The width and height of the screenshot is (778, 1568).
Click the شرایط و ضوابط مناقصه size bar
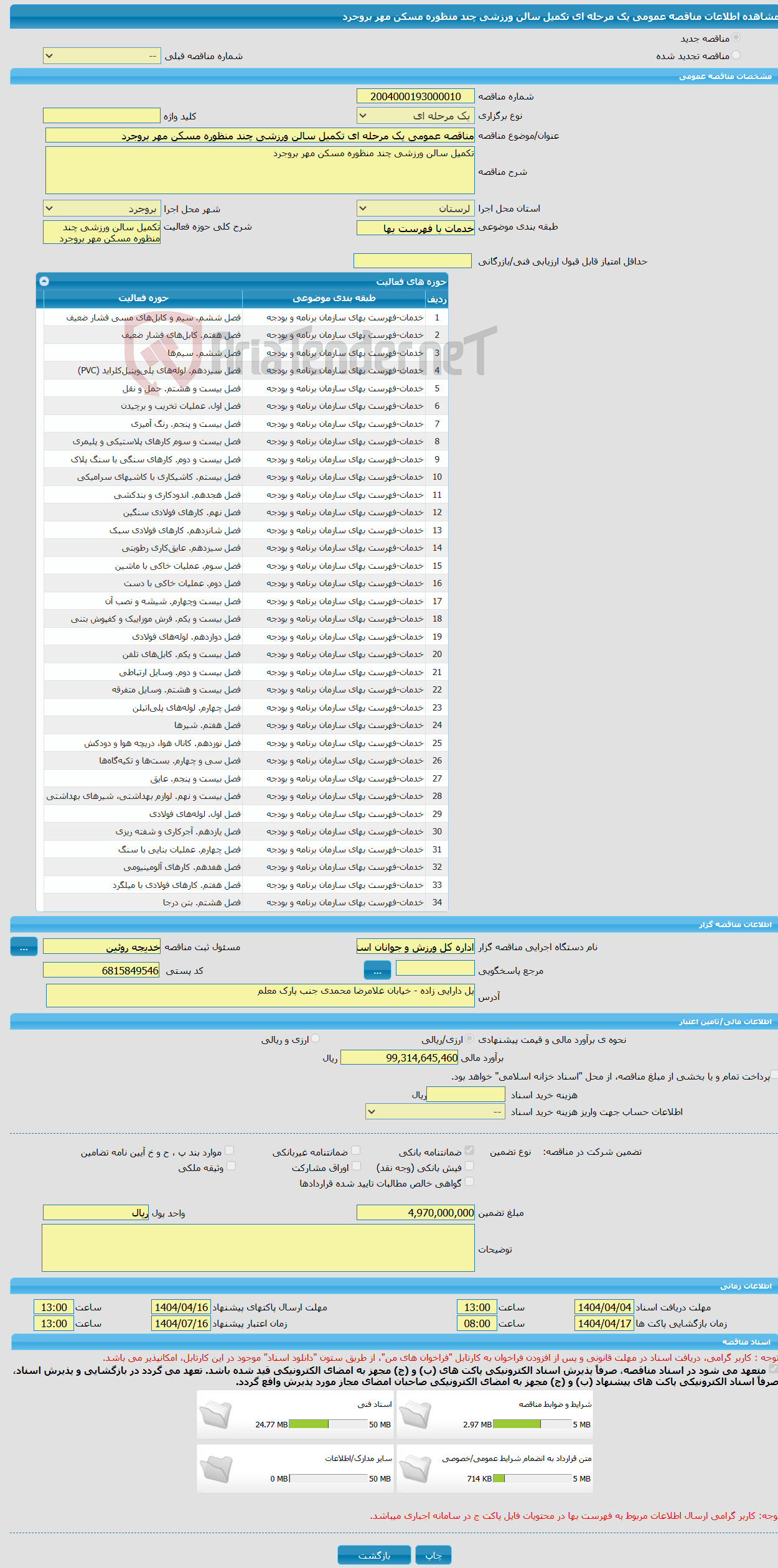[533, 1424]
